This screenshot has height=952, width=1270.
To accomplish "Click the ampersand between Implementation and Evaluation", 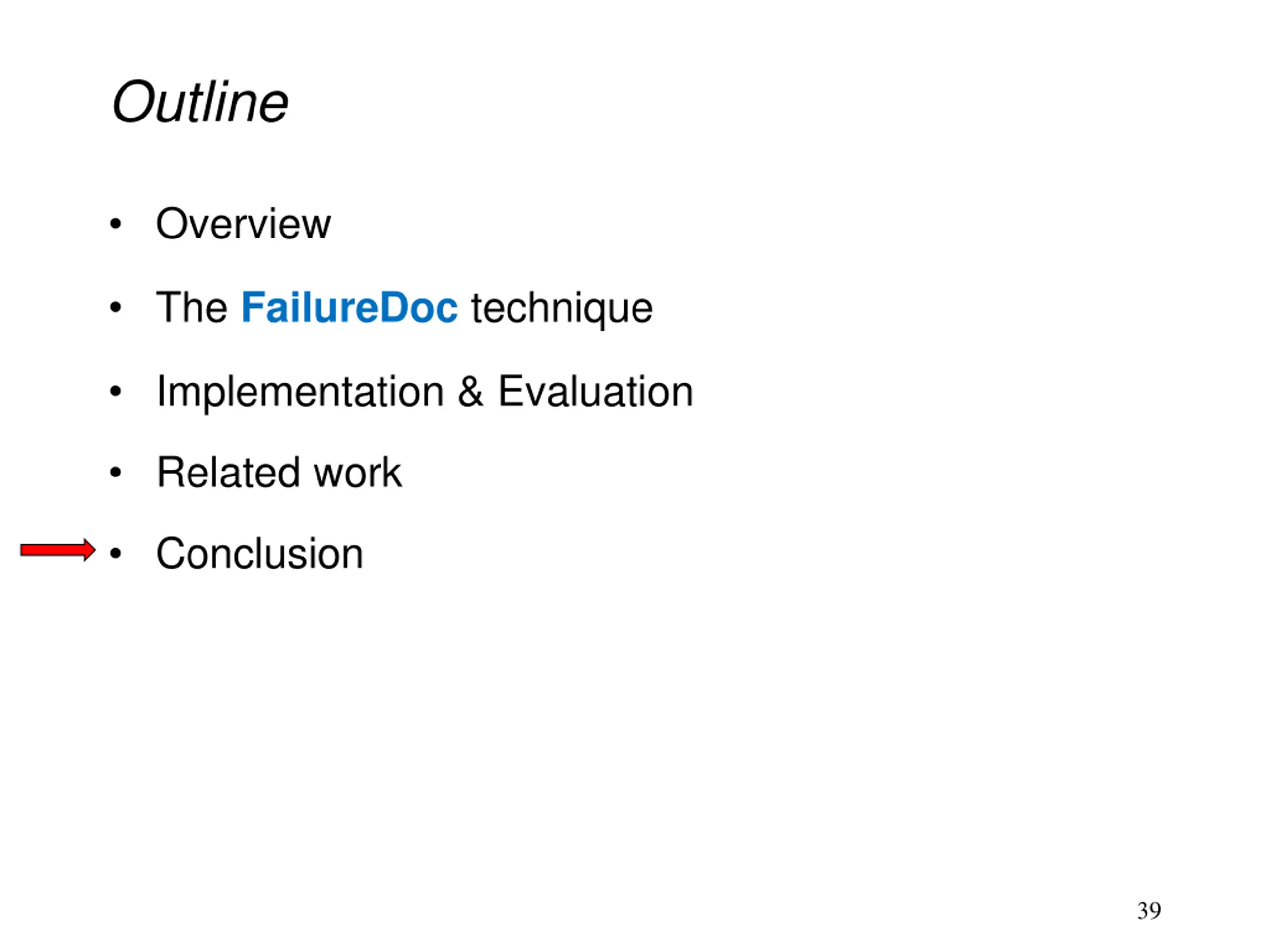I will [x=470, y=391].
